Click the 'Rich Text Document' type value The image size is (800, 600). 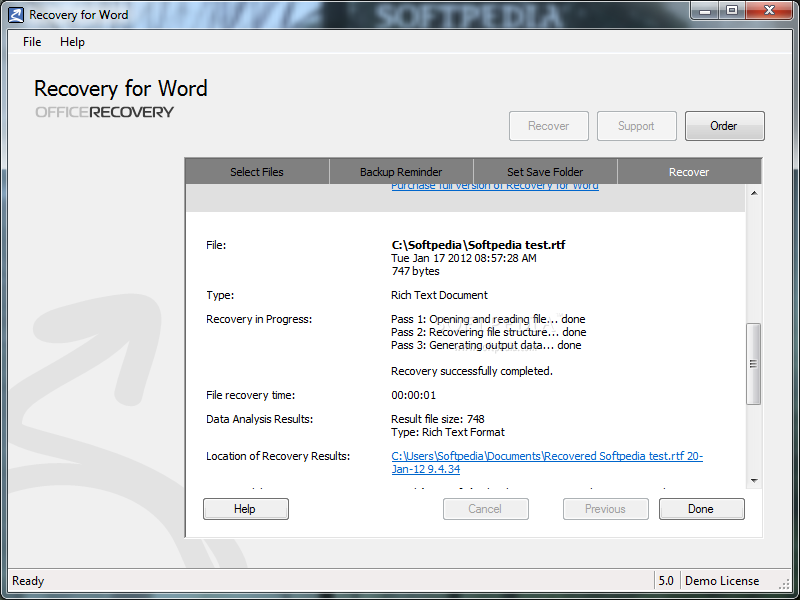[439, 295]
